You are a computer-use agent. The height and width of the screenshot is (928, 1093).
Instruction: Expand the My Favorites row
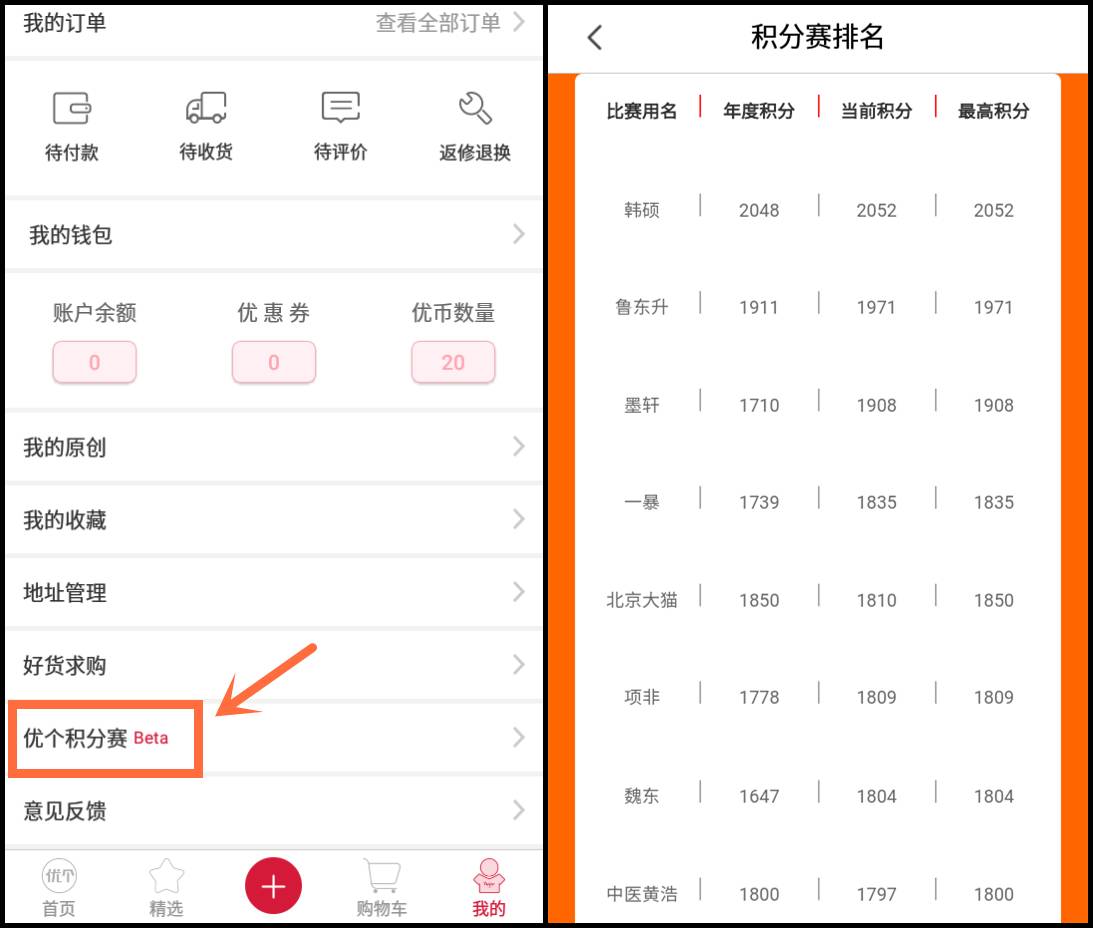click(273, 520)
